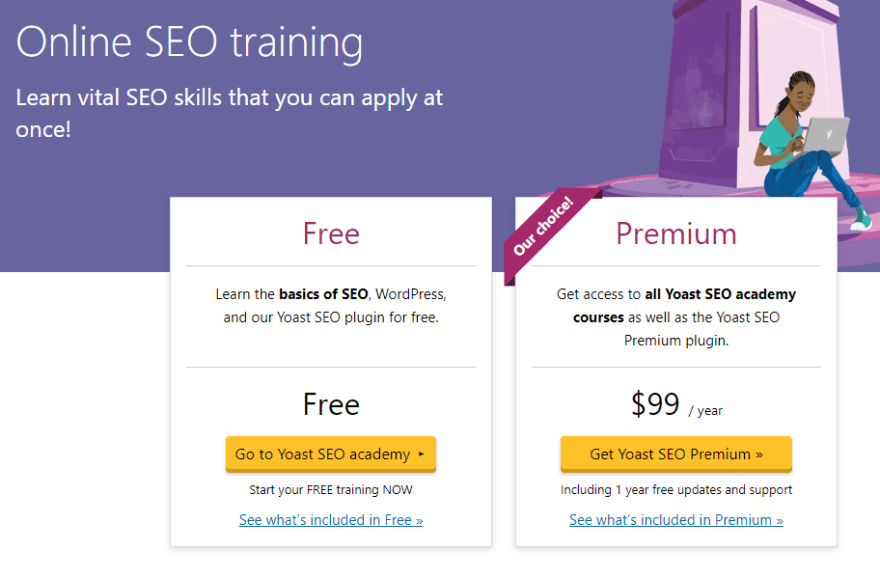880x564 pixels.
Task: Select the "Premium" plan title heading
Action: (x=676, y=233)
